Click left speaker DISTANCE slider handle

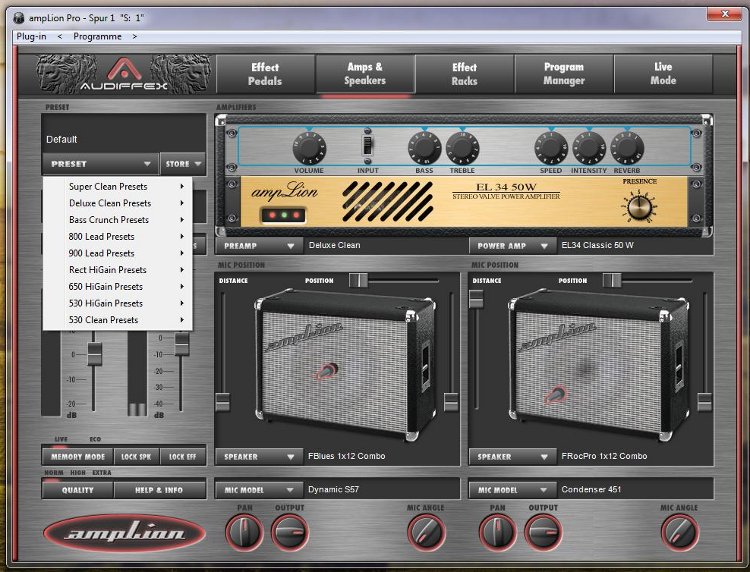click(222, 402)
